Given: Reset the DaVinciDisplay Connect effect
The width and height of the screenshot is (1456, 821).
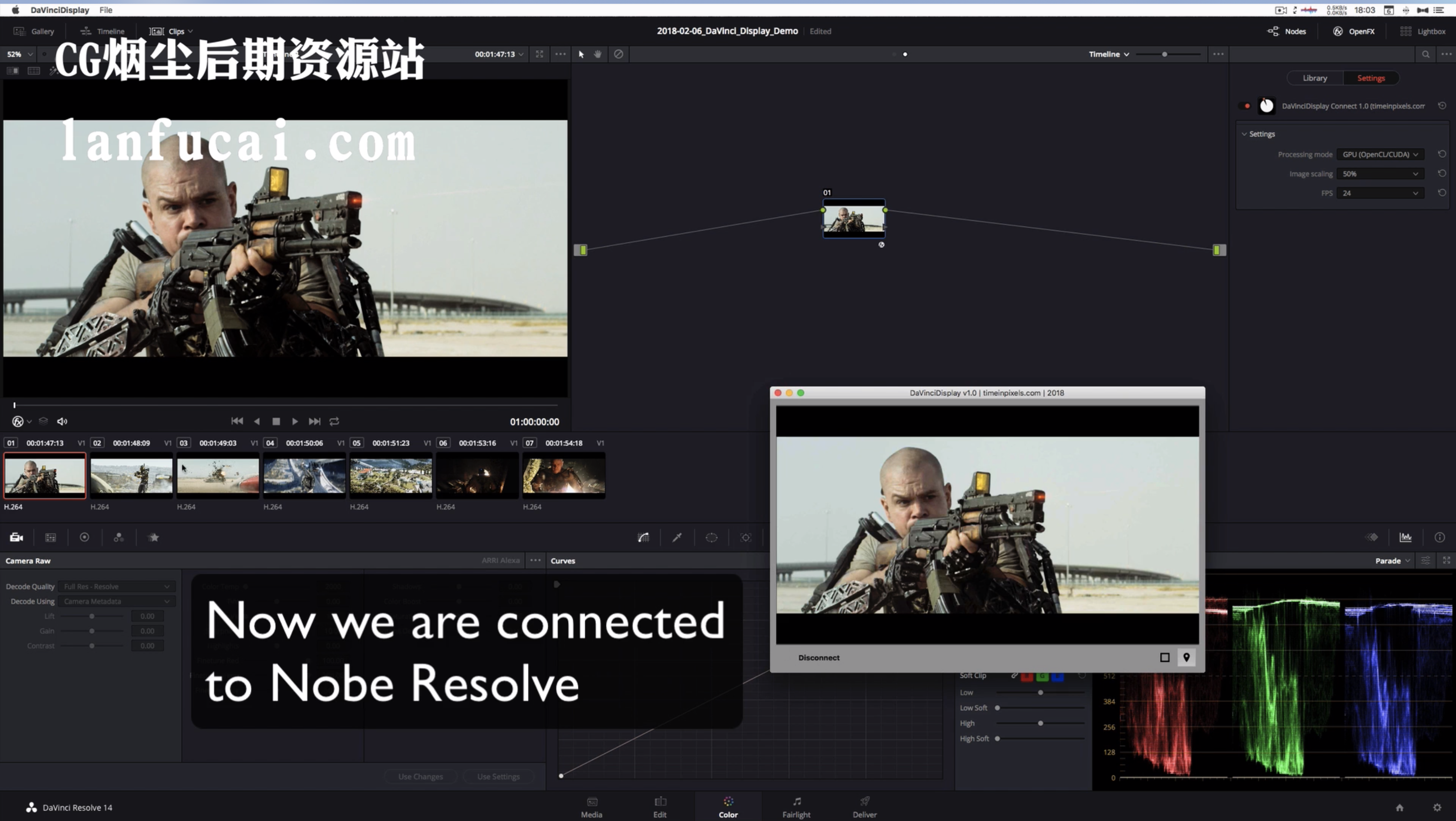Looking at the screenshot, I should pyautogui.click(x=1442, y=106).
